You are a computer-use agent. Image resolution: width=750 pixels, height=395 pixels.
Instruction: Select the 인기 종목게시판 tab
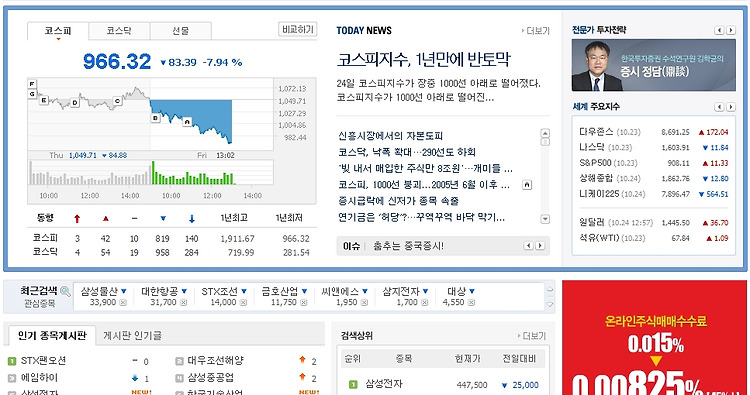[x=52, y=336]
